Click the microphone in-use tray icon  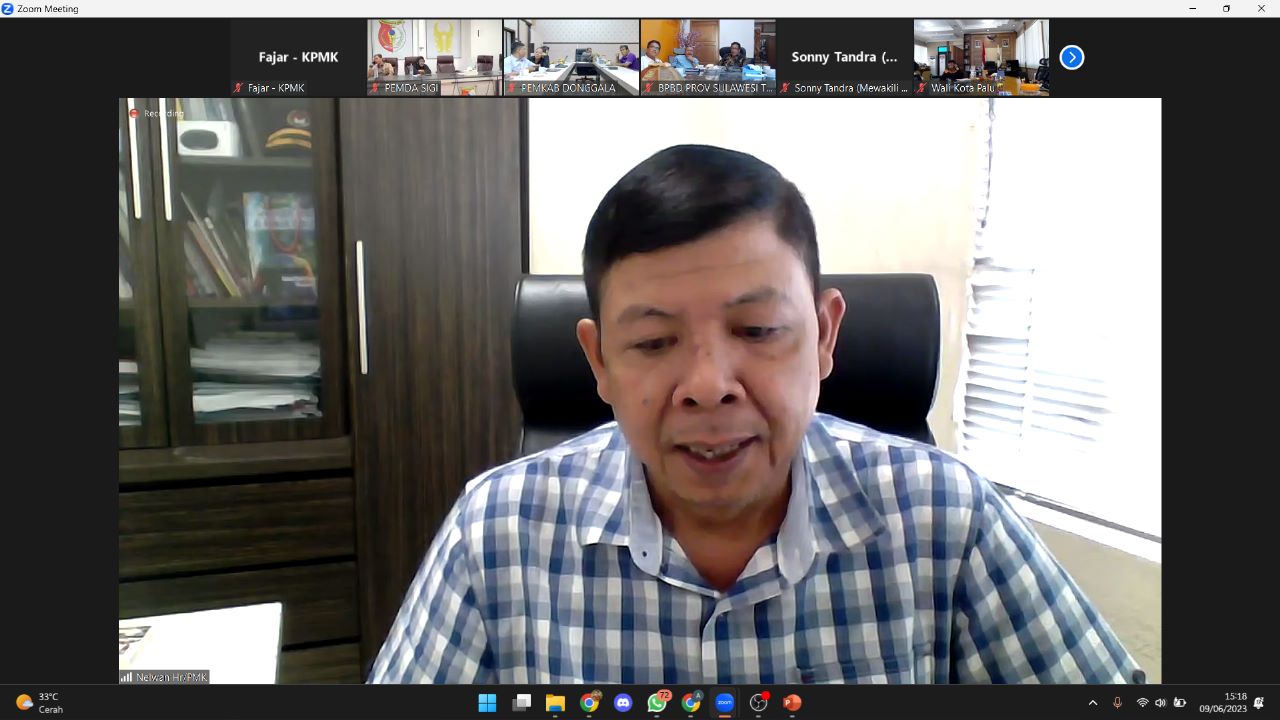pos(1117,703)
